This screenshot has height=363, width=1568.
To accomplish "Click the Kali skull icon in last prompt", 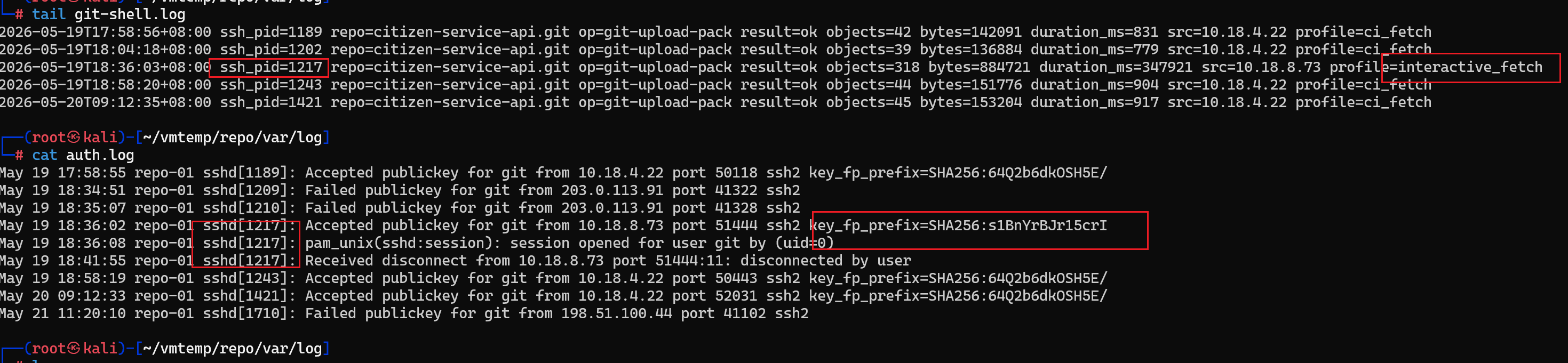I will click(x=74, y=349).
